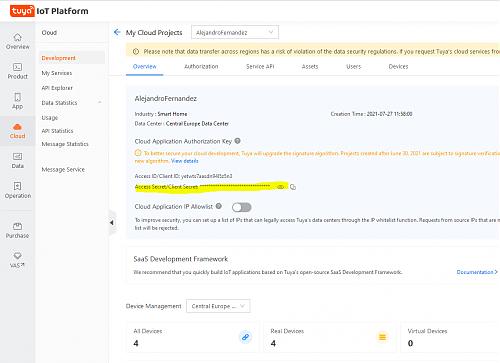Click the My Cloud Projects title
The image size is (500, 363).
154,33
